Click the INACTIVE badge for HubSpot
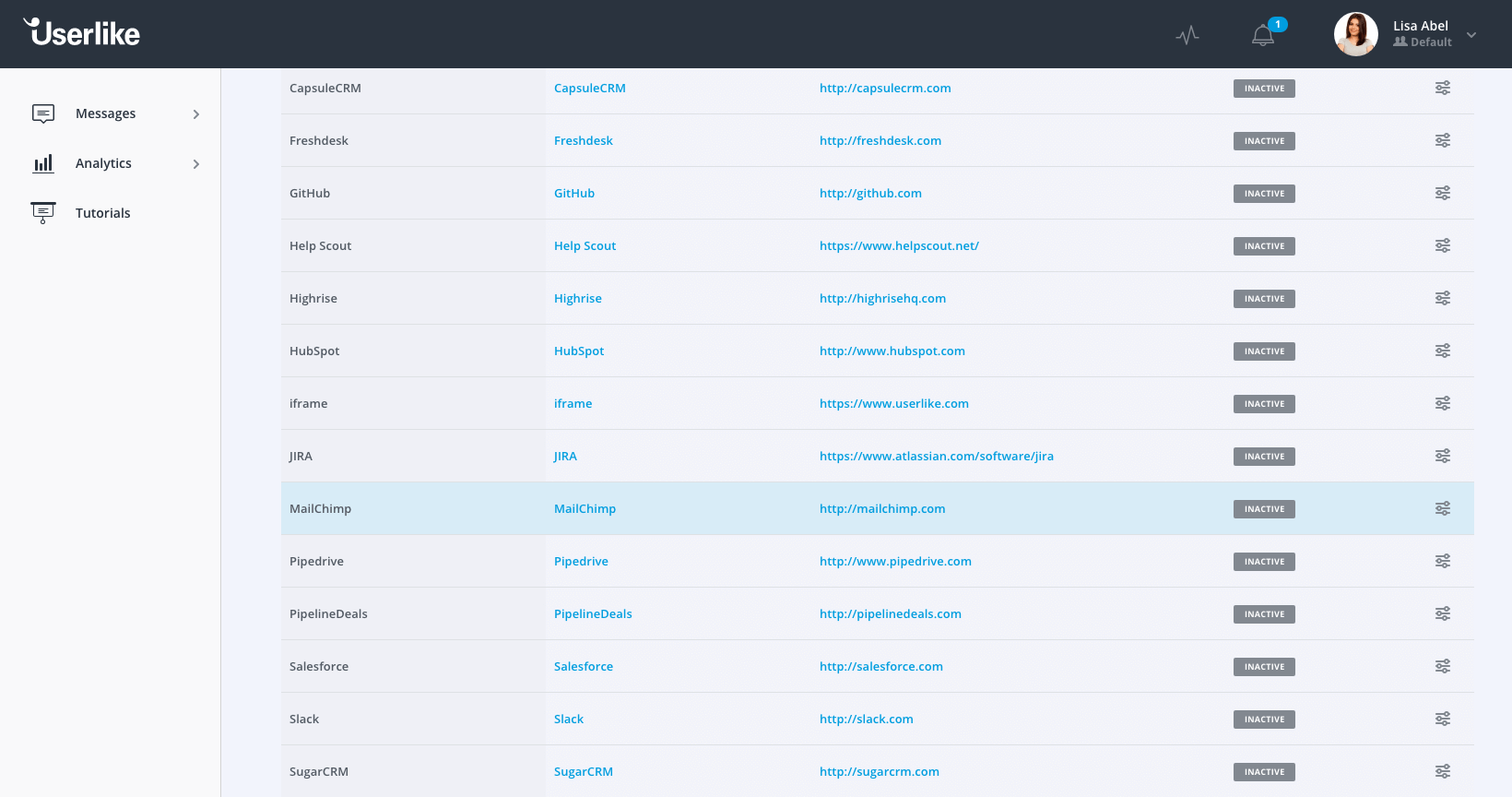Image resolution: width=1512 pixels, height=797 pixels. (x=1264, y=351)
